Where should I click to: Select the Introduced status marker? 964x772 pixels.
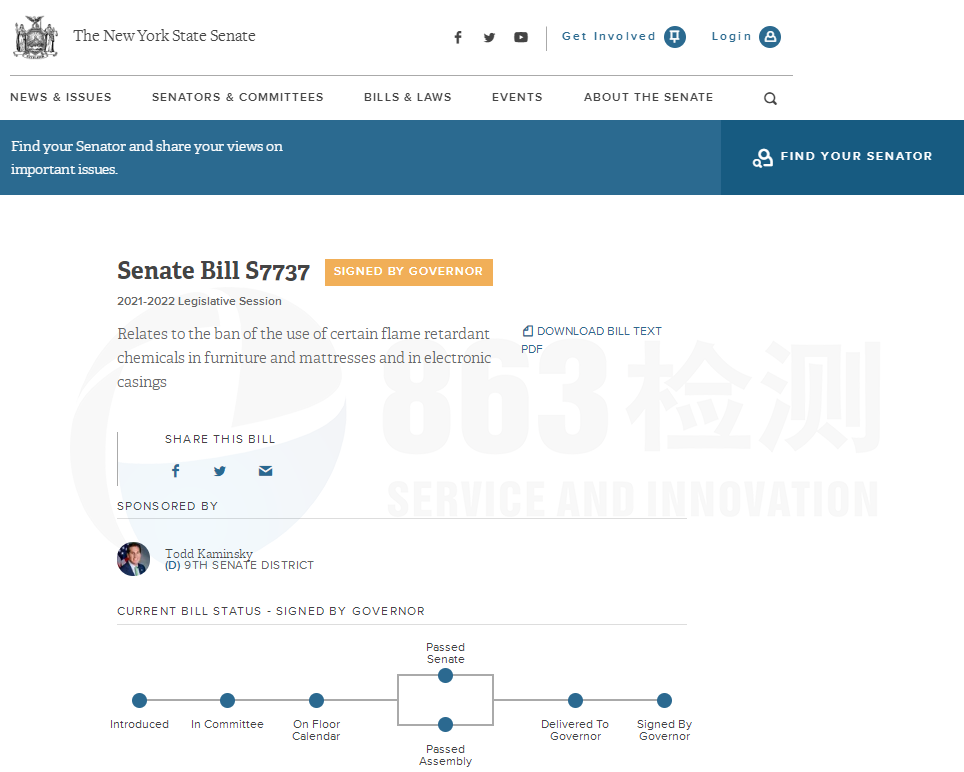point(140,700)
